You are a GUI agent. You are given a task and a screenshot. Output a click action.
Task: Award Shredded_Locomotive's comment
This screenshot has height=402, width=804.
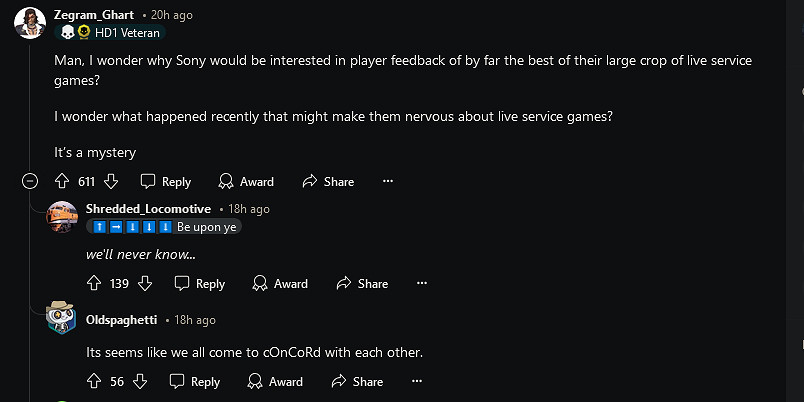coord(280,283)
